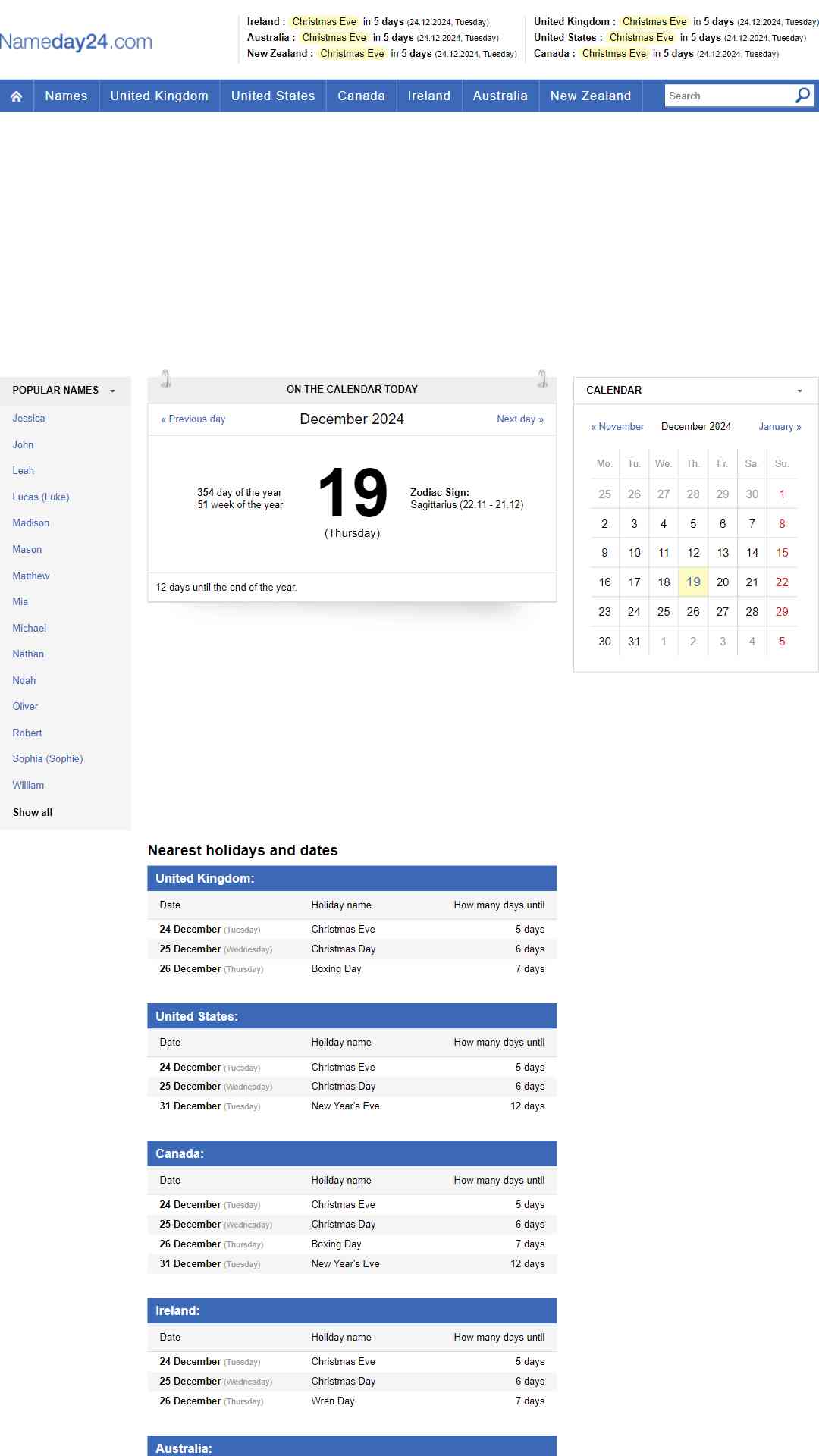Open United States Christmas Eve header link

pos(642,38)
